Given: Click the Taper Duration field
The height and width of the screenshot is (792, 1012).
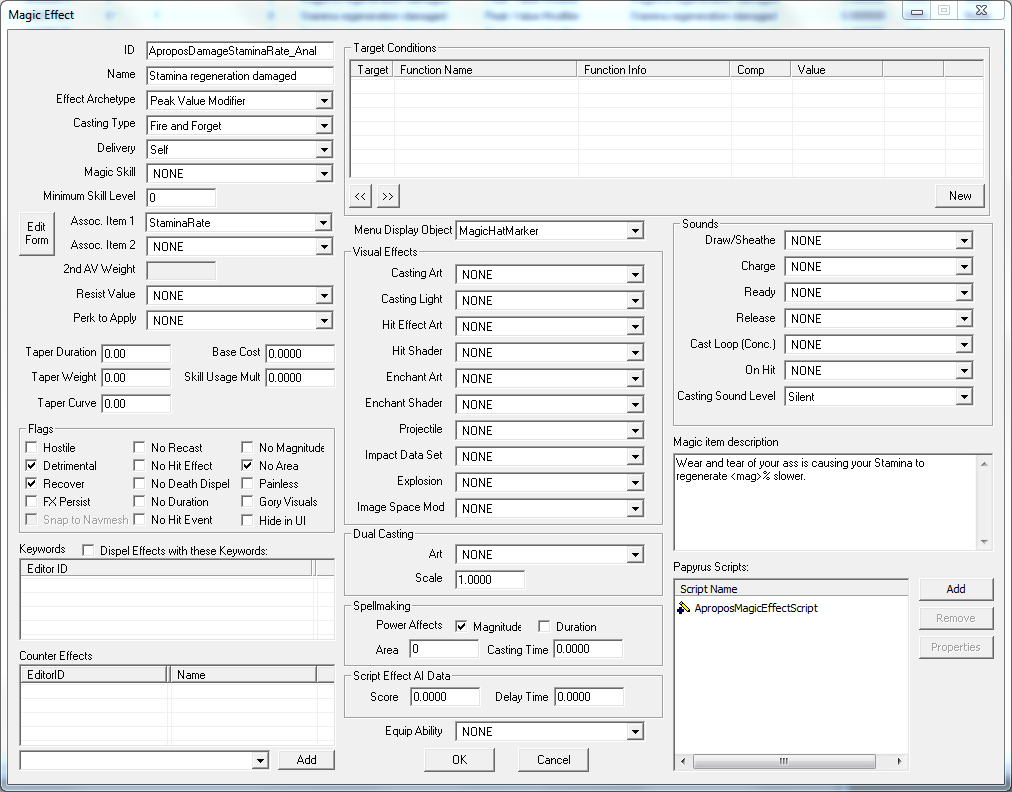Looking at the screenshot, I should click(x=136, y=353).
